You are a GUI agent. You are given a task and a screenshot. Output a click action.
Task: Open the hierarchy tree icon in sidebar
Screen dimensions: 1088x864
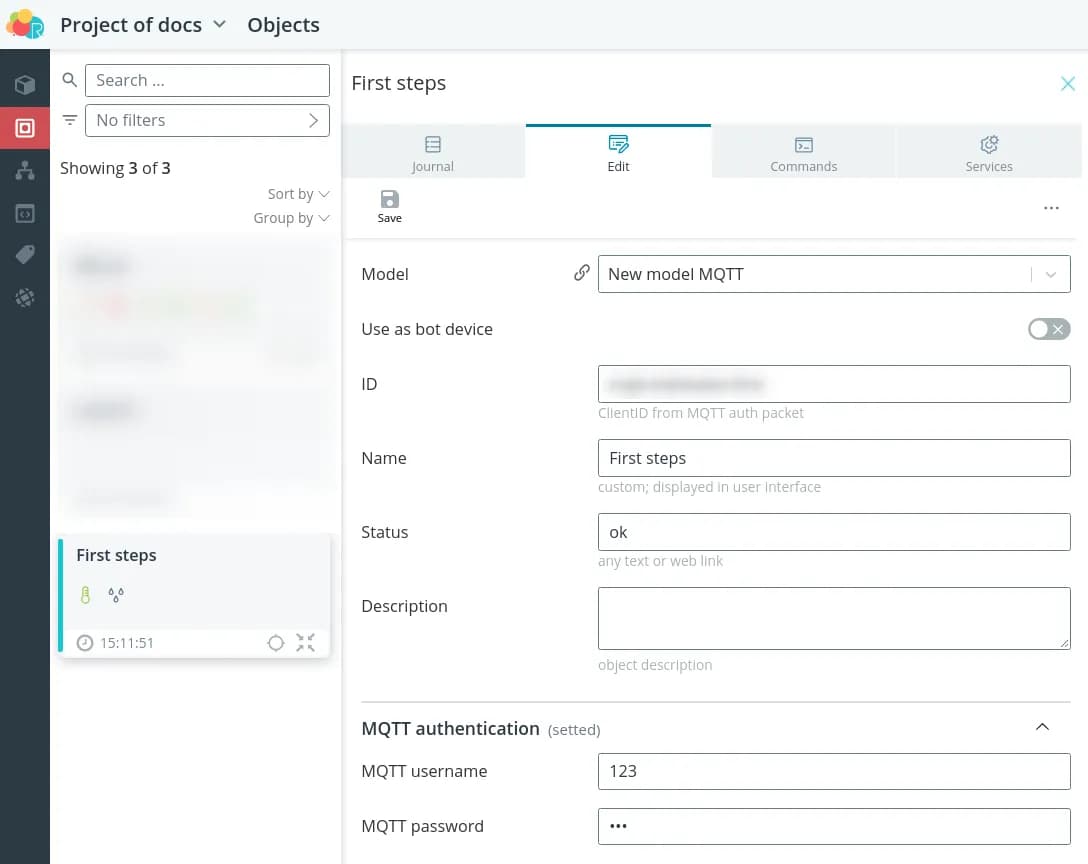point(25,171)
